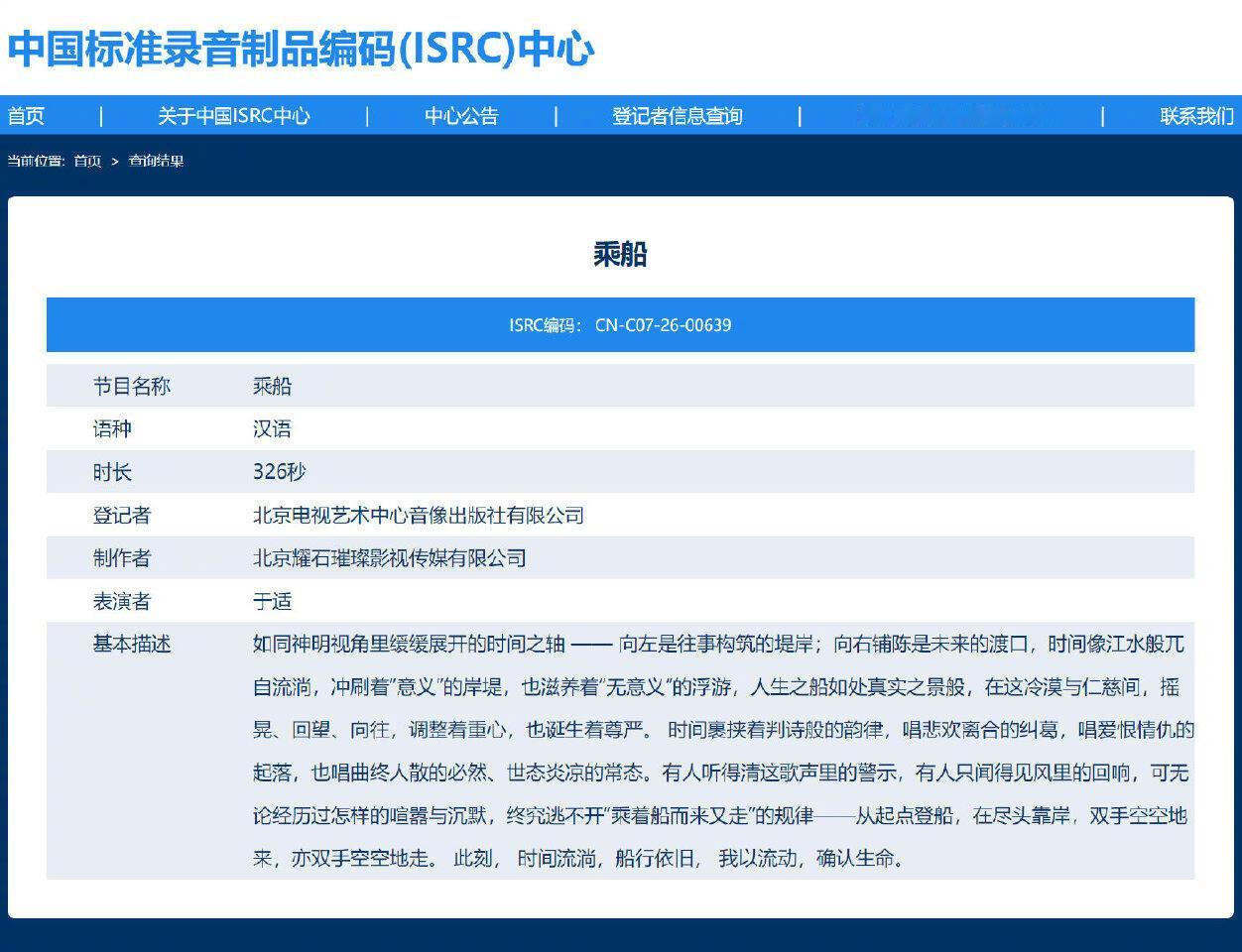Click description line starting 如同神明视角里缓缓展开
The width and height of the screenshot is (1242, 952).
coord(718,645)
